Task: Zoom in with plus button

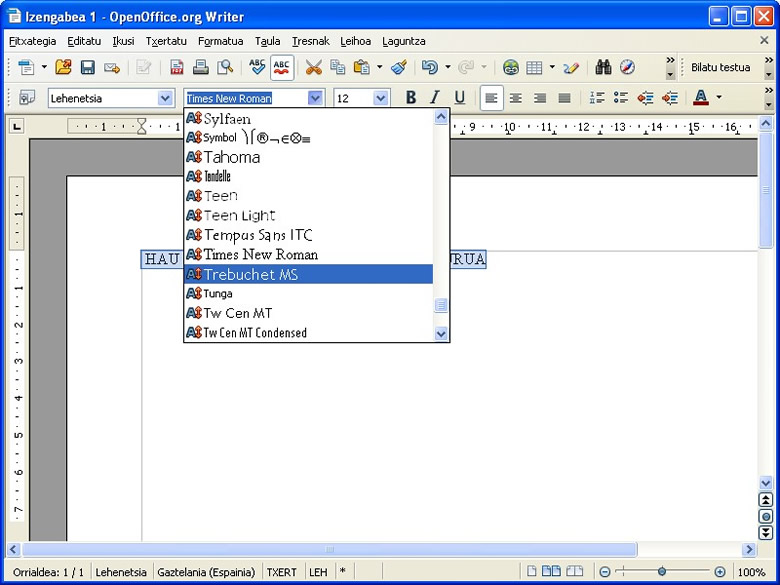Action: [x=719, y=572]
